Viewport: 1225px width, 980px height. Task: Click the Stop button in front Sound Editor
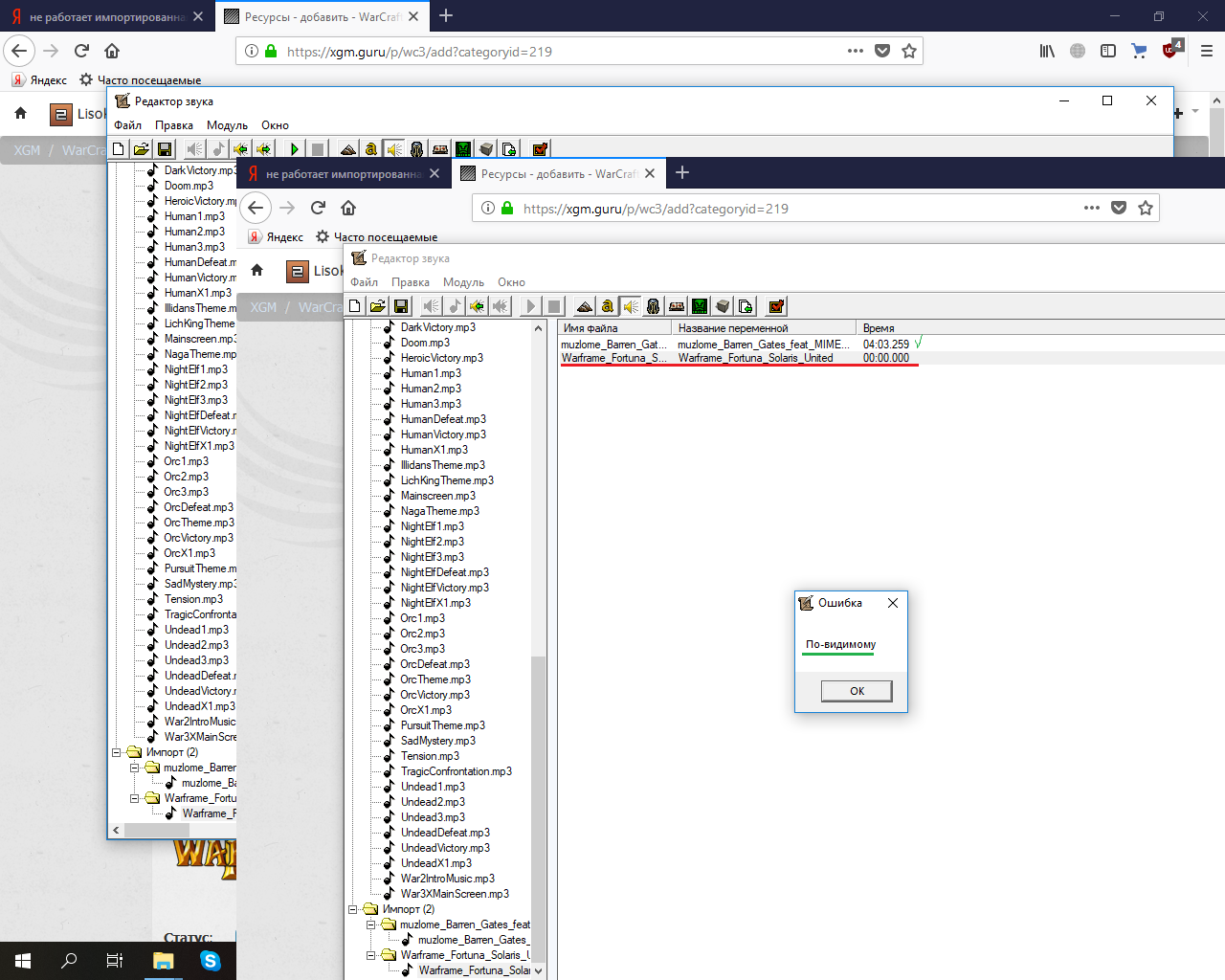coord(554,306)
